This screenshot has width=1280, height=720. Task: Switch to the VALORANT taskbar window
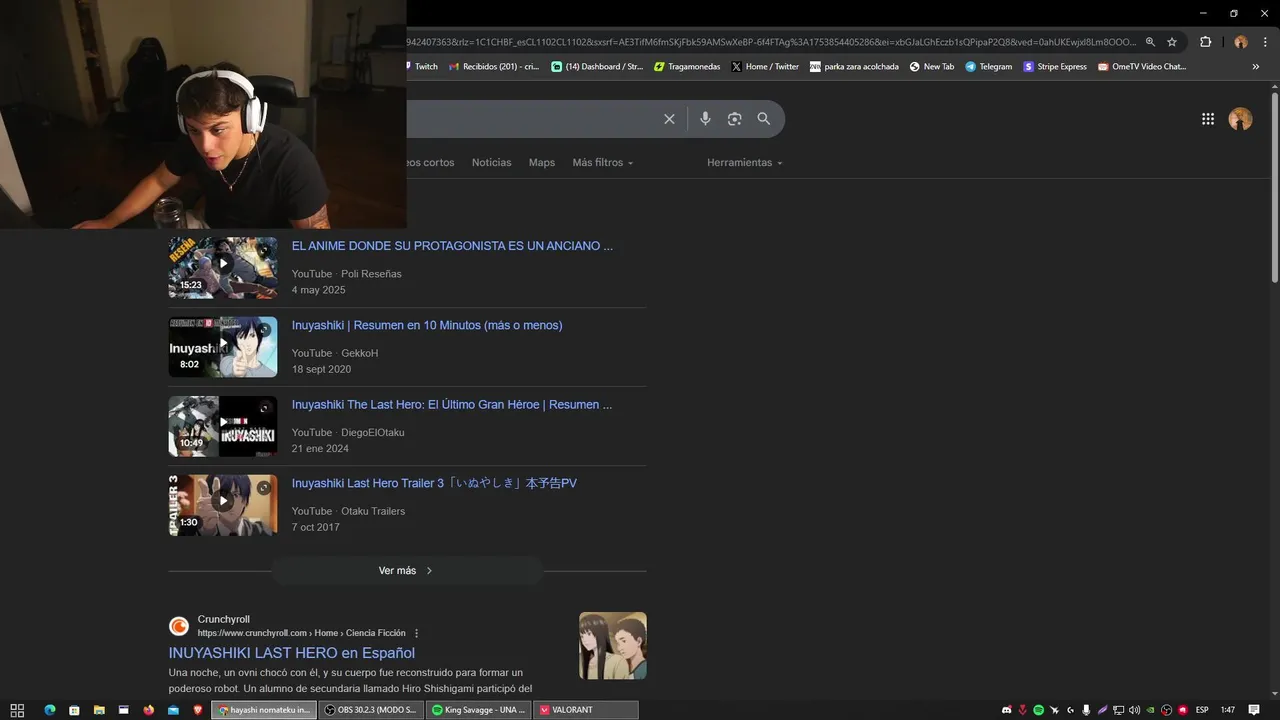[x=586, y=710]
